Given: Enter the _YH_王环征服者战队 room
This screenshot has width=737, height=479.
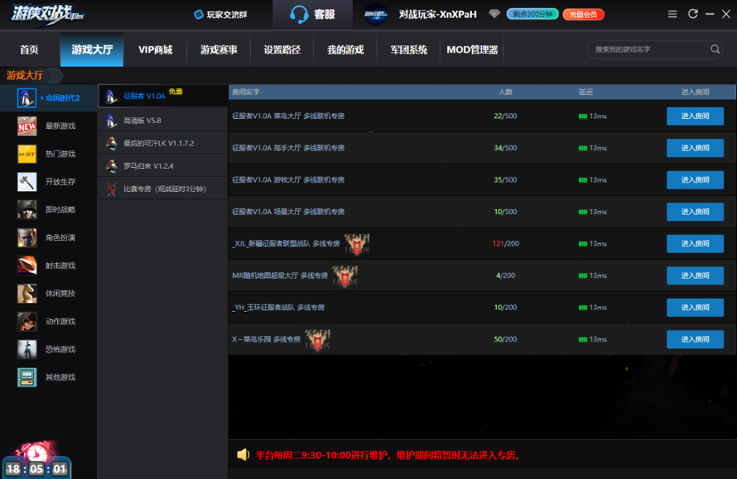Looking at the screenshot, I should pos(695,307).
